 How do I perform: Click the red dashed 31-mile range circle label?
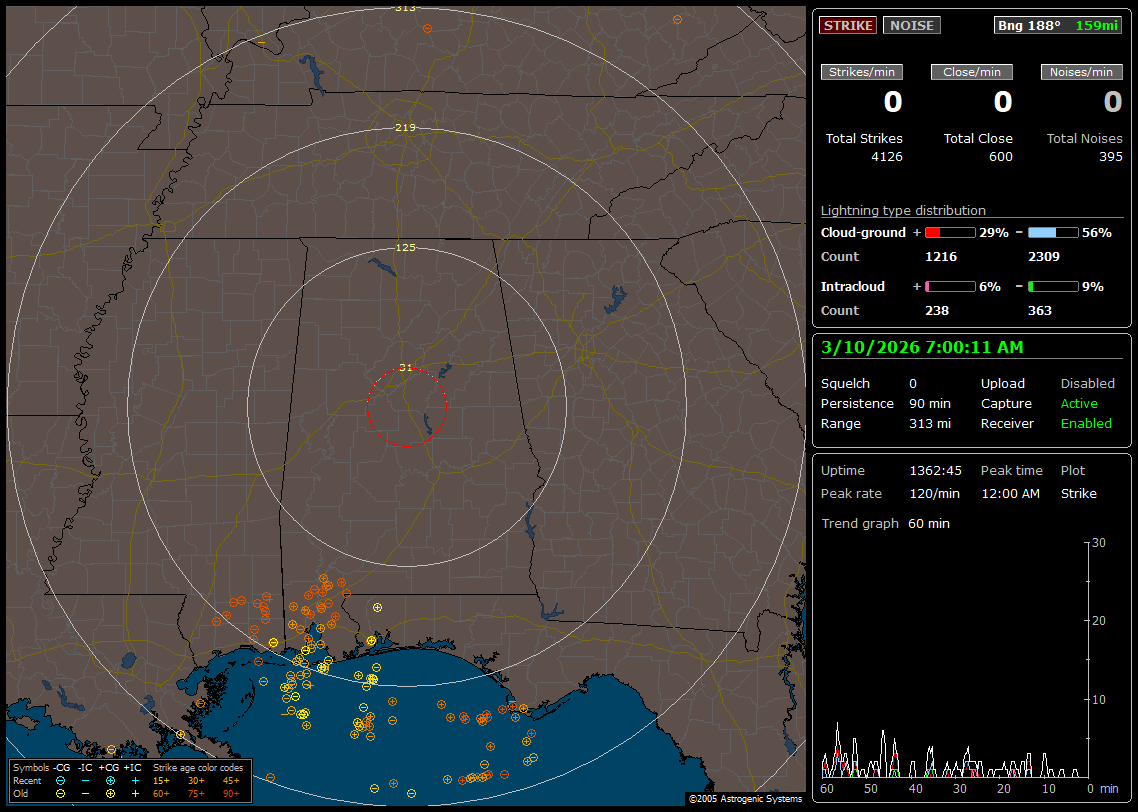(x=406, y=367)
